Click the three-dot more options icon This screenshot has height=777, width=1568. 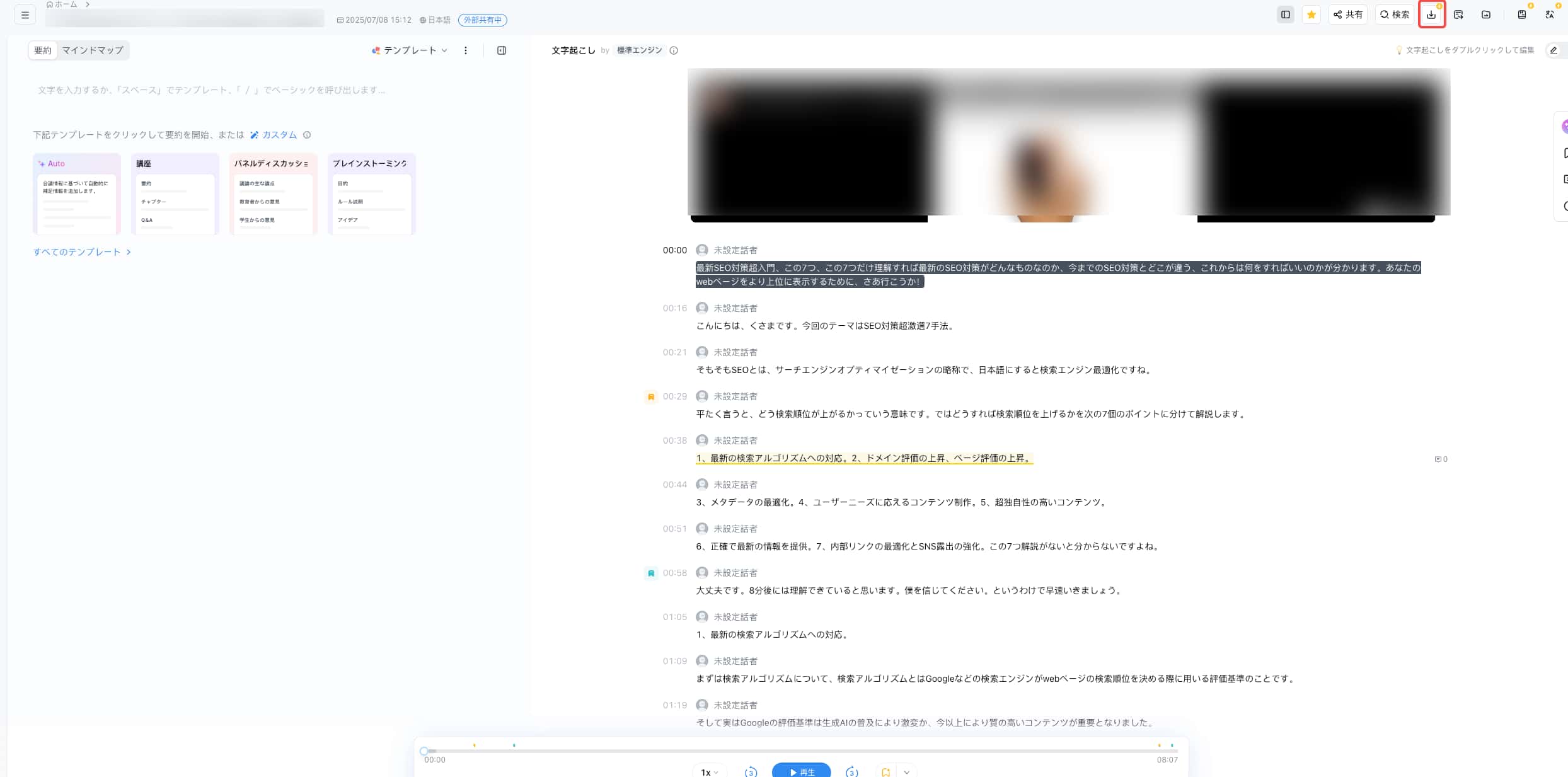(466, 50)
